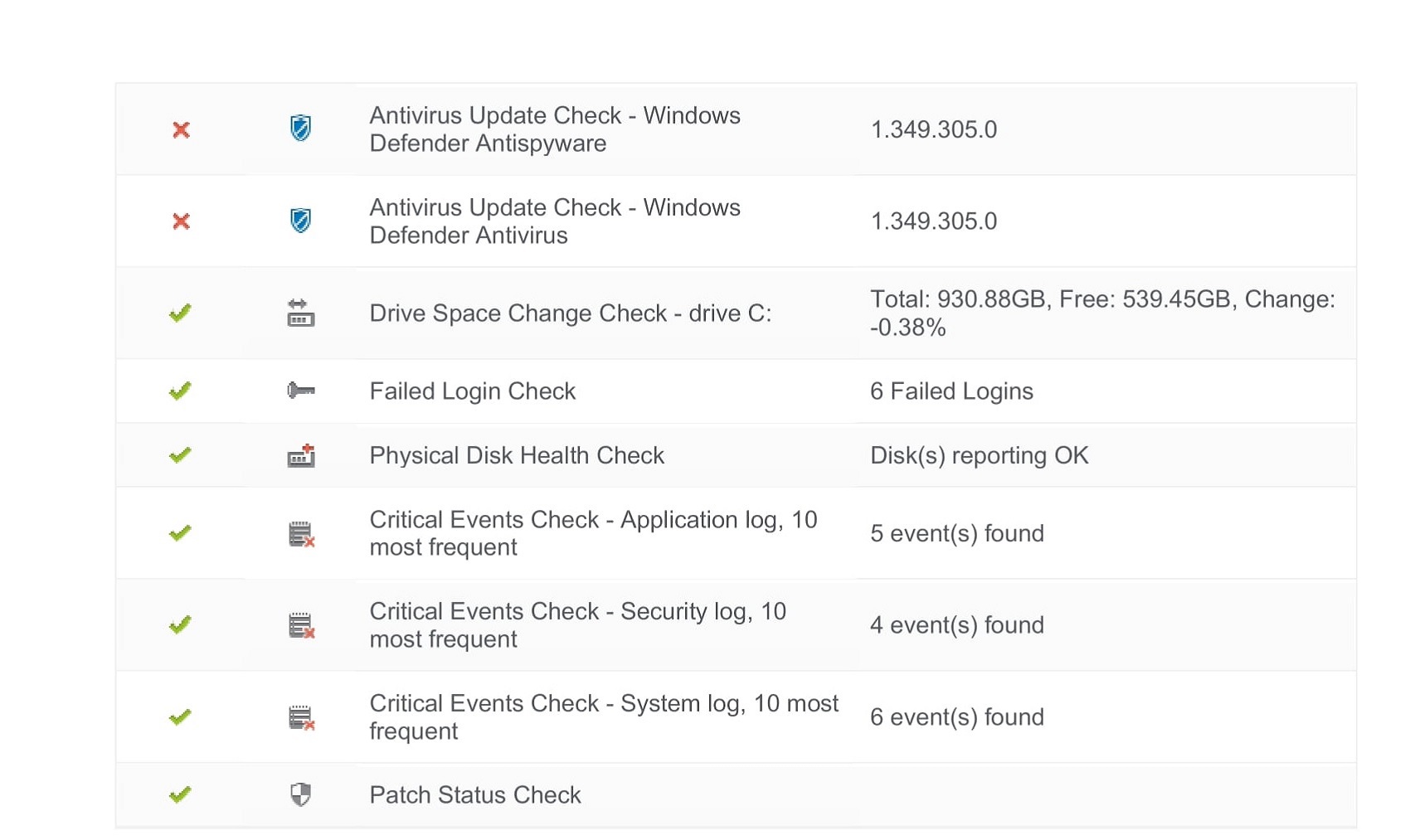Image resolution: width=1410 pixels, height=840 pixels.
Task: Select the Physical Disk Health Check disk icon
Action: point(300,455)
